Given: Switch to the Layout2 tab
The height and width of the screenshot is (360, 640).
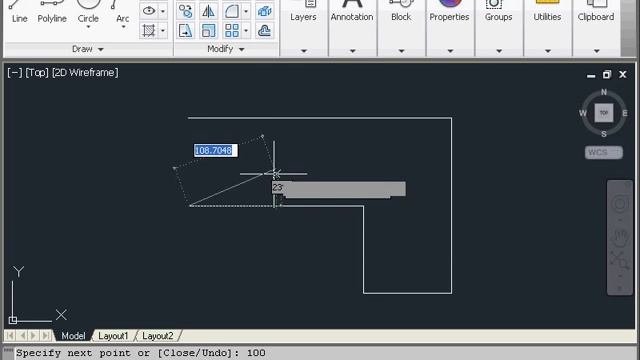Looking at the screenshot, I should [x=158, y=336].
